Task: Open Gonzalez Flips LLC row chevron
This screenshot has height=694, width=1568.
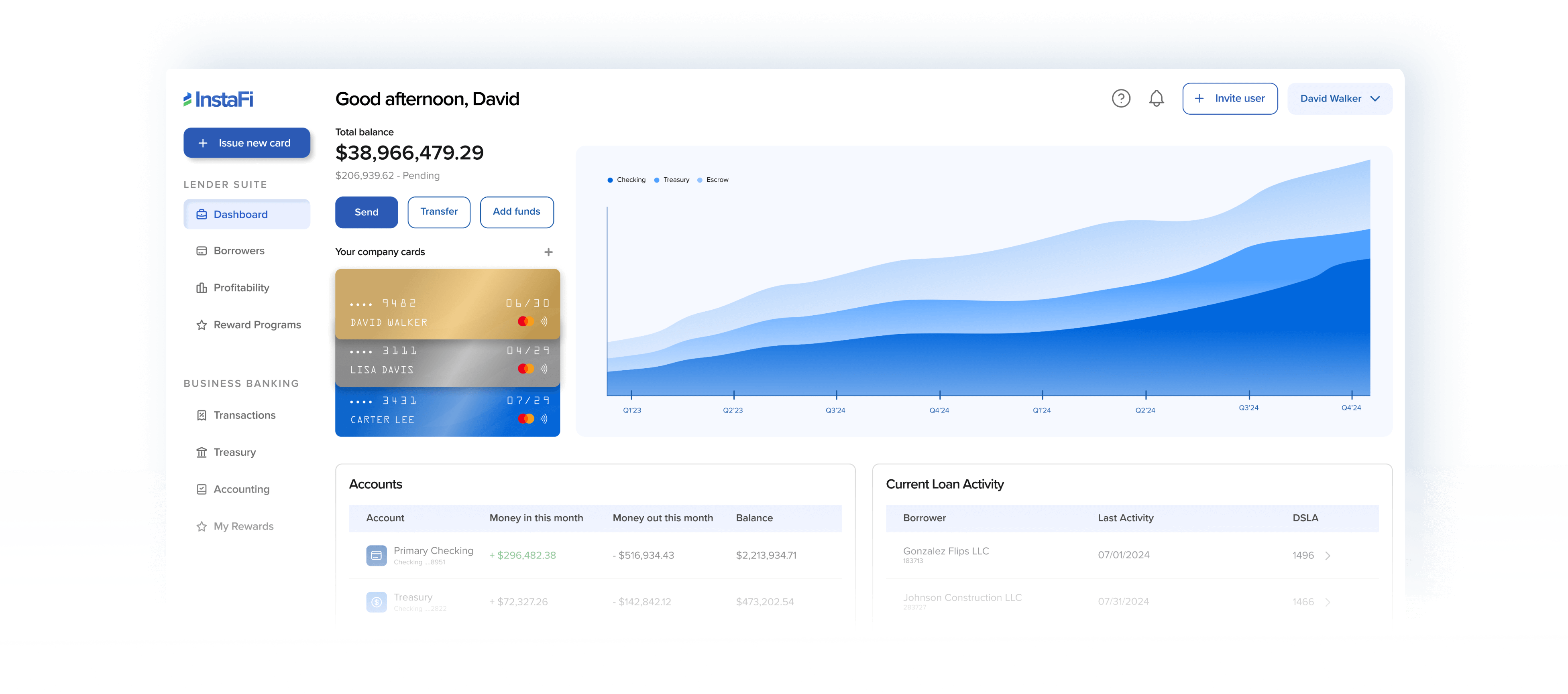Action: [x=1328, y=555]
